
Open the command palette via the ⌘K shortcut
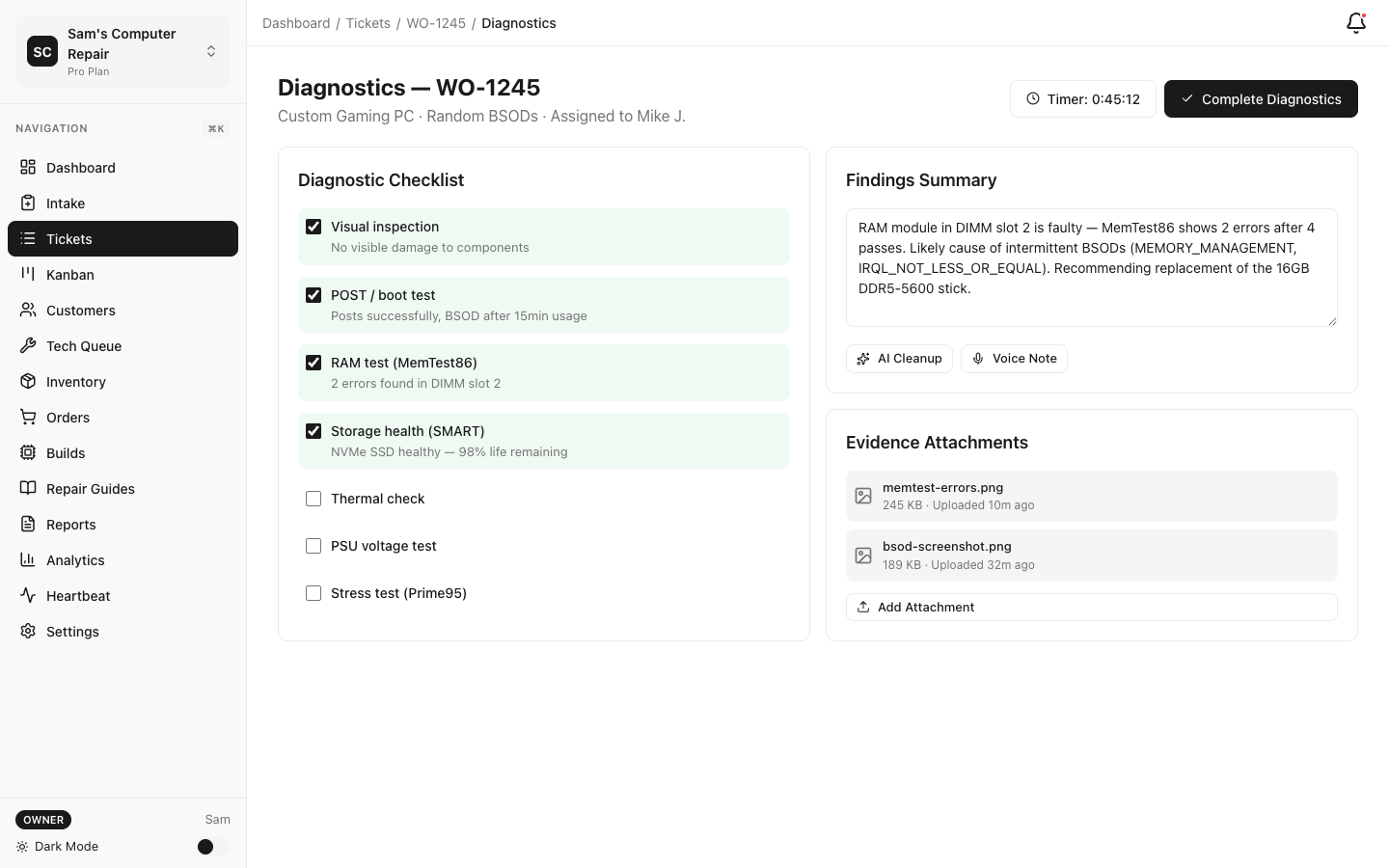tap(216, 128)
